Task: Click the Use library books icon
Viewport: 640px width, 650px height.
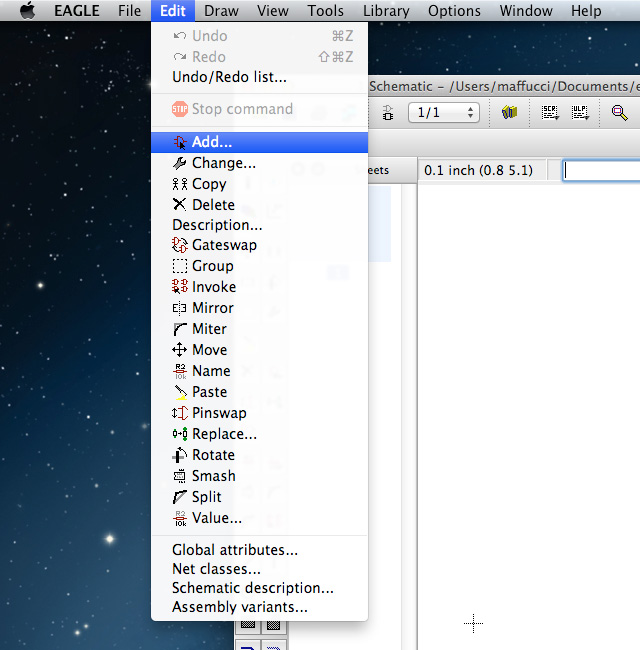Action: point(509,113)
